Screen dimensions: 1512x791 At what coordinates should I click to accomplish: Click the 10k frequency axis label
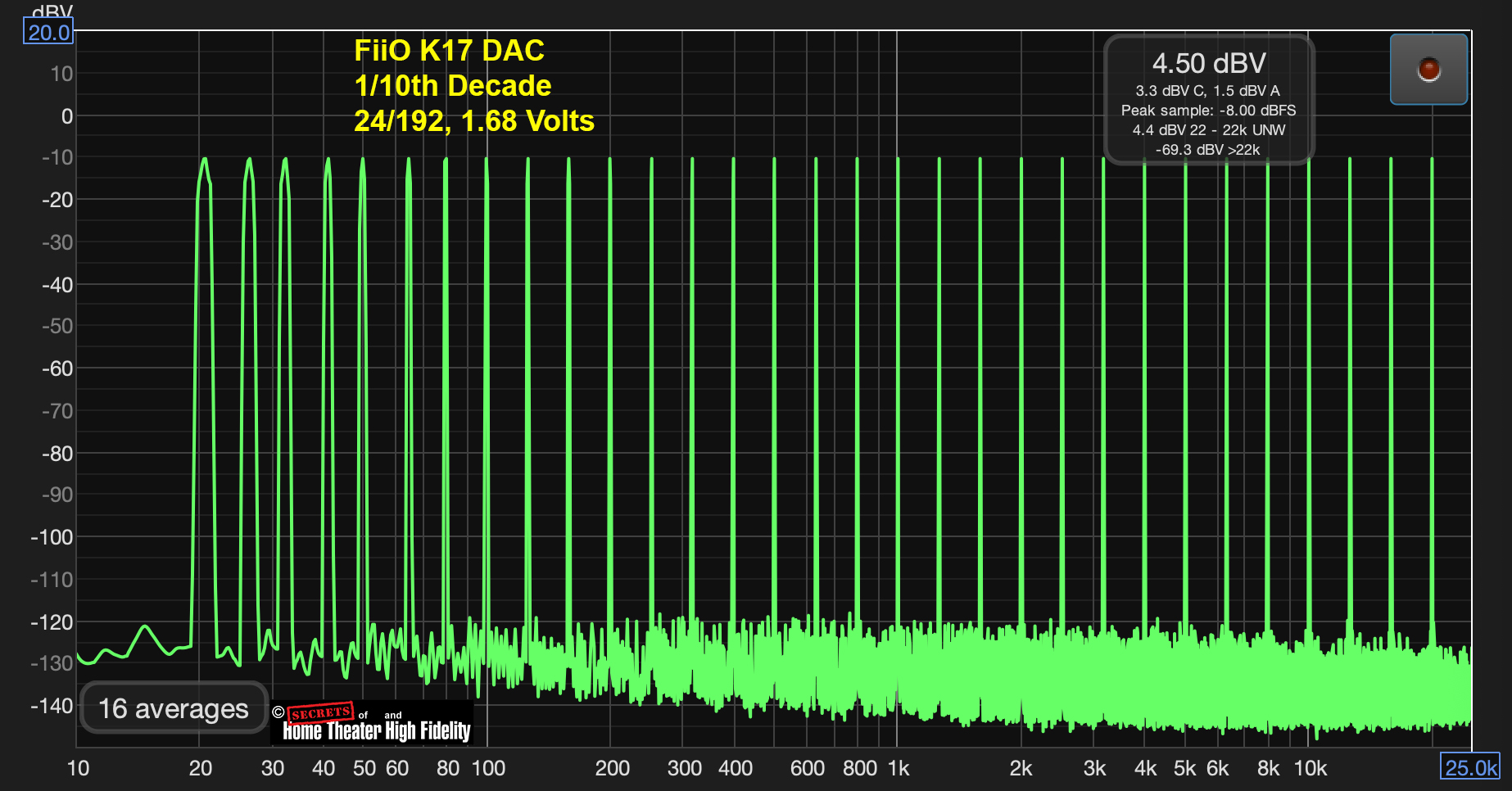1310,768
